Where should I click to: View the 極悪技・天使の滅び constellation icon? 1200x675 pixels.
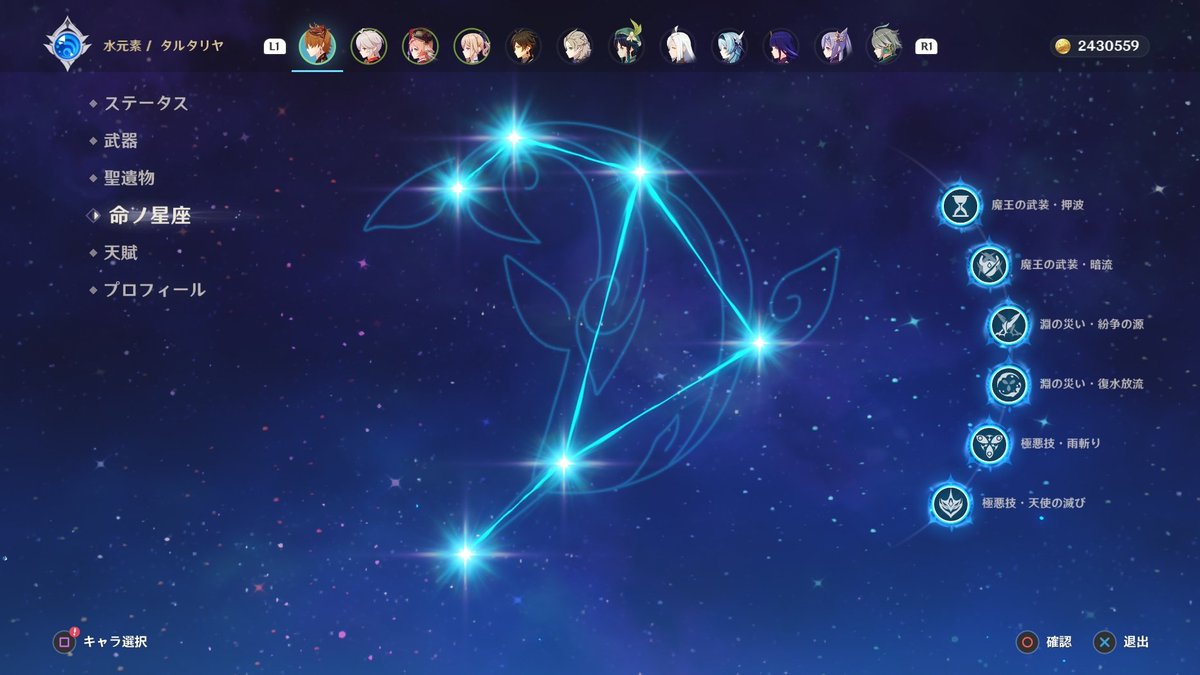(x=951, y=503)
